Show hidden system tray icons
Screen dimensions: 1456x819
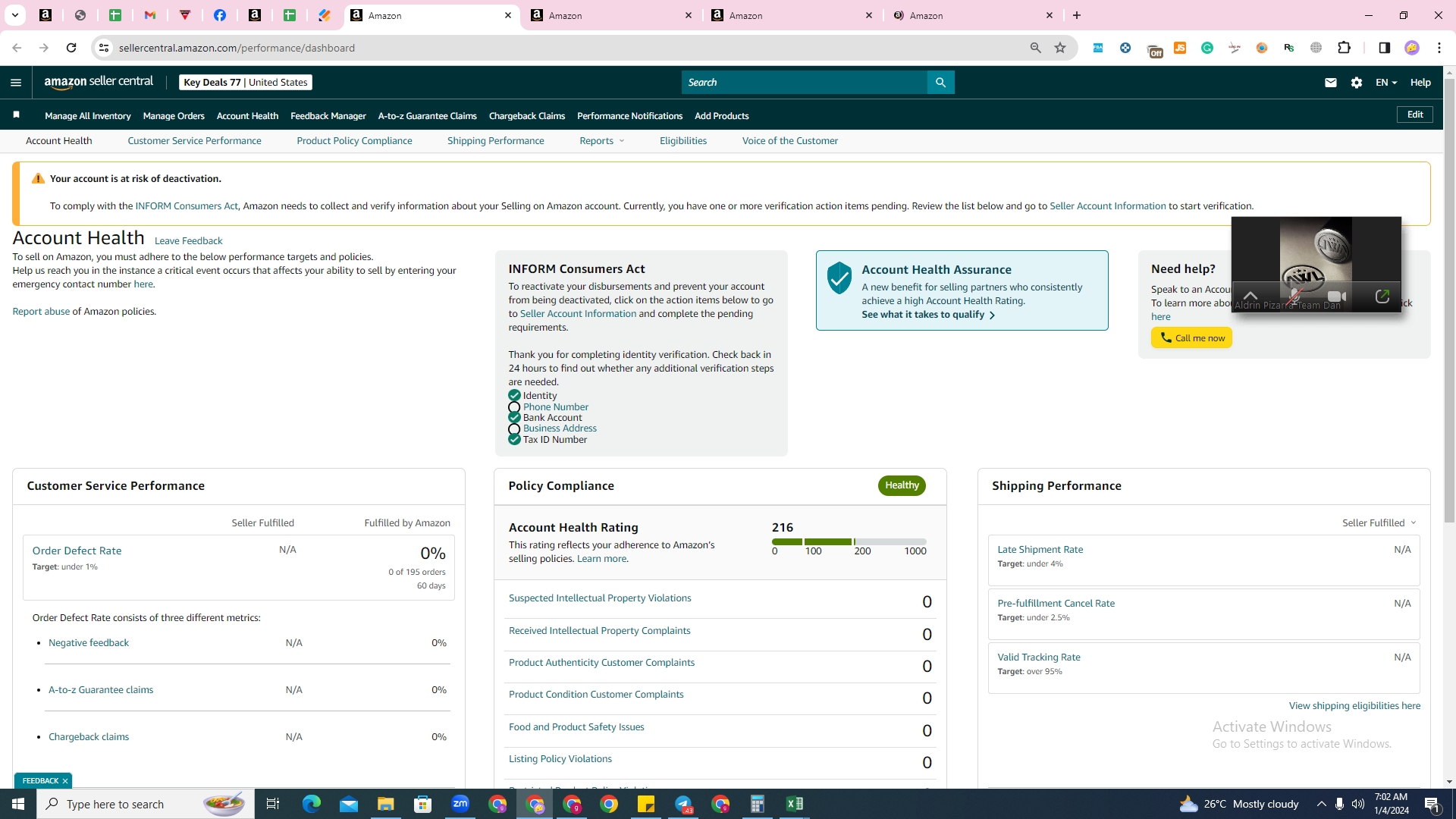pos(1321,804)
